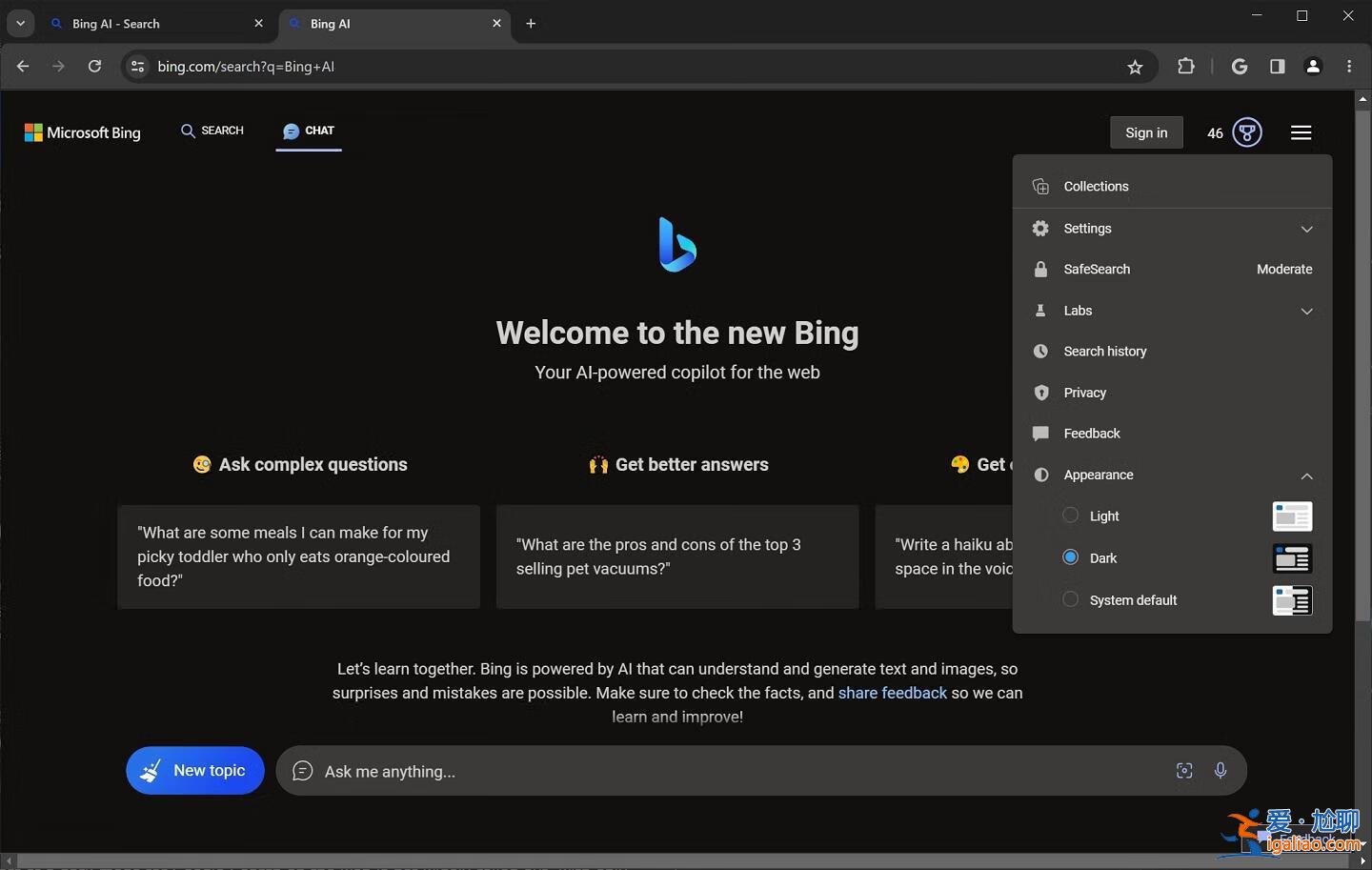Open visual search with the camera icon

1184,771
